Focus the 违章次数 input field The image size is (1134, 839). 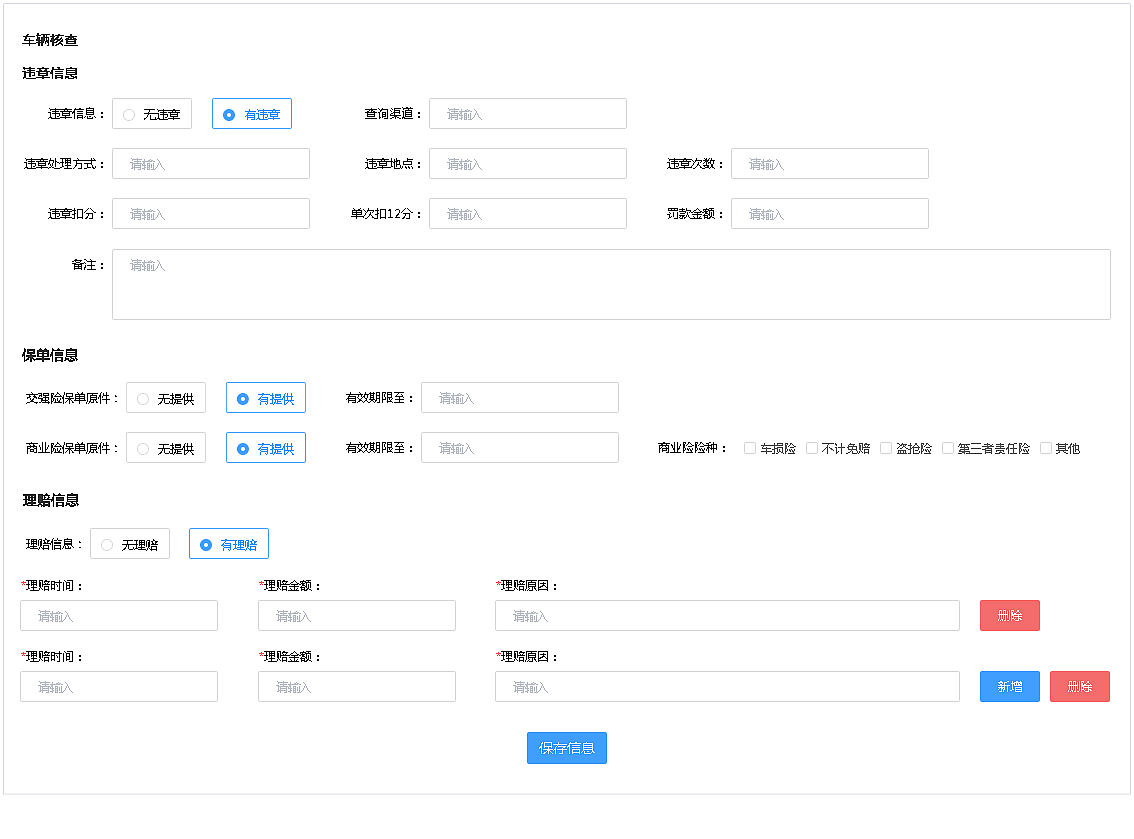click(830, 163)
